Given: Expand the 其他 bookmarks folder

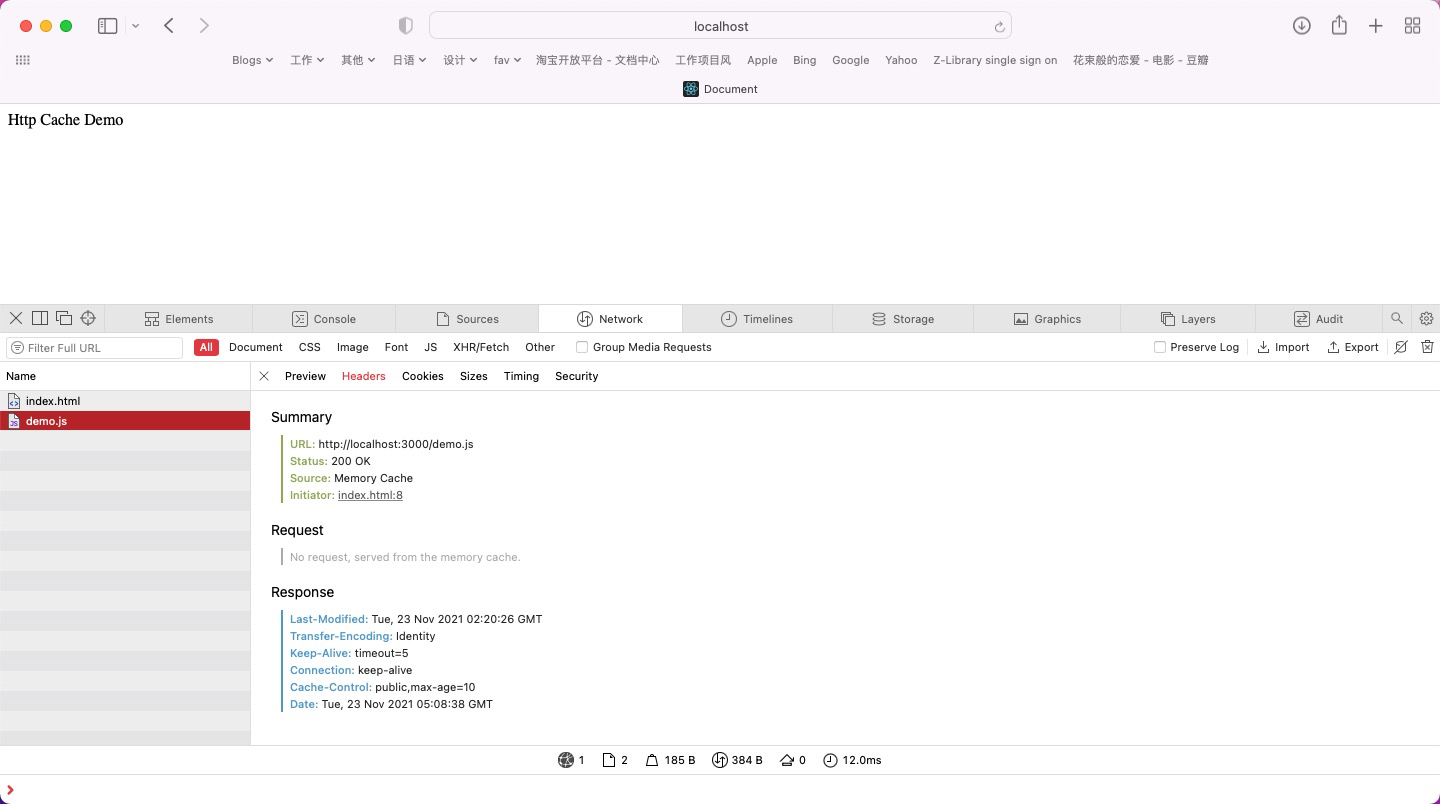Looking at the screenshot, I should (358, 60).
